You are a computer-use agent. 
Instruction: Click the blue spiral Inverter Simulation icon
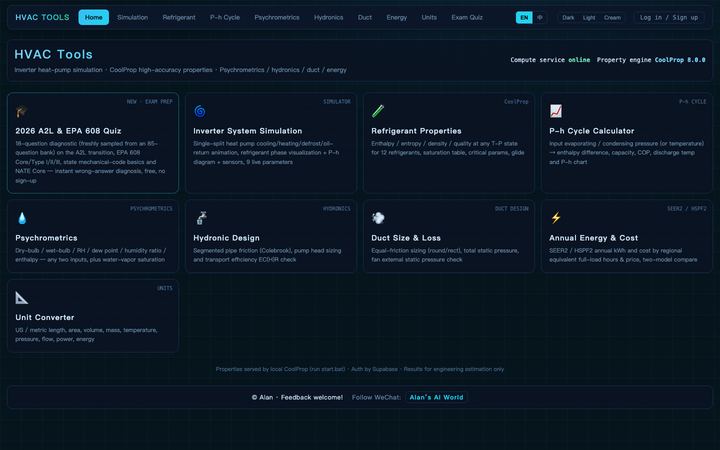(200, 111)
